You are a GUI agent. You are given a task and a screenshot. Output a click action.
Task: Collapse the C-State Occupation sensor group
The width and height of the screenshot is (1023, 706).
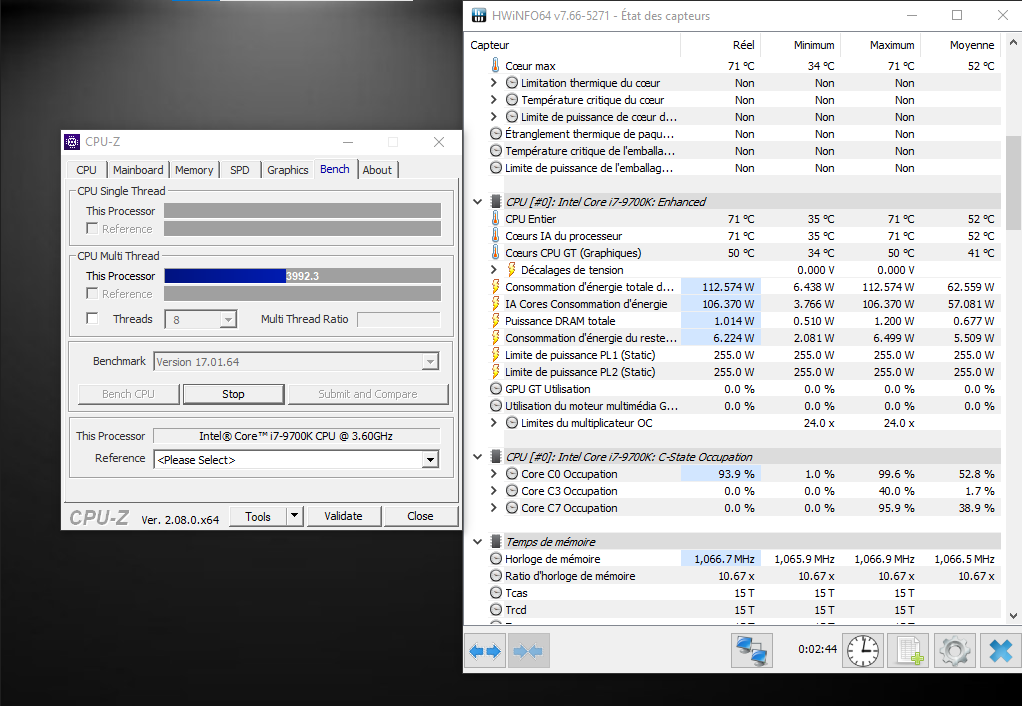(478, 457)
